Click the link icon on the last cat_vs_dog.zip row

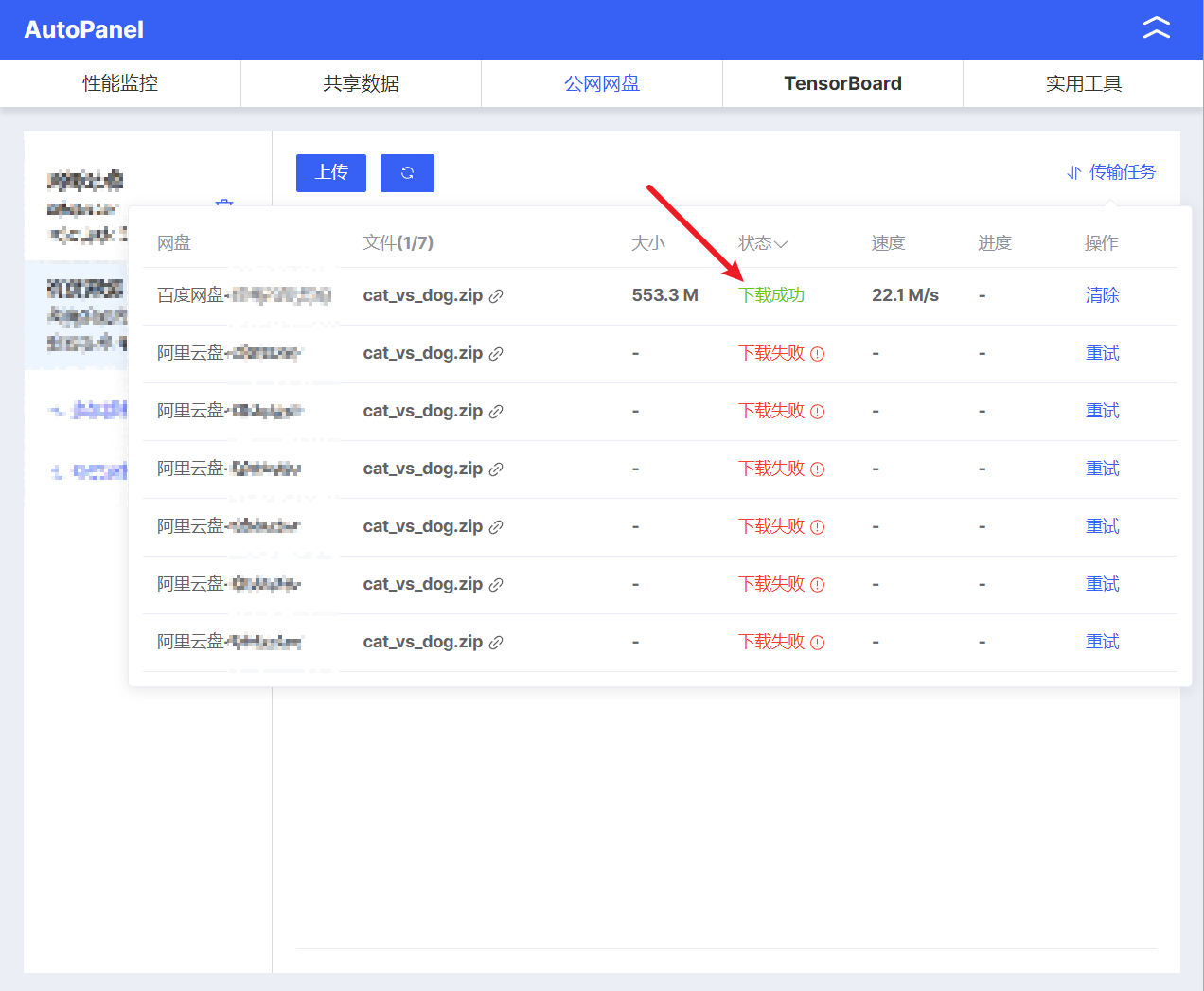pos(497,642)
